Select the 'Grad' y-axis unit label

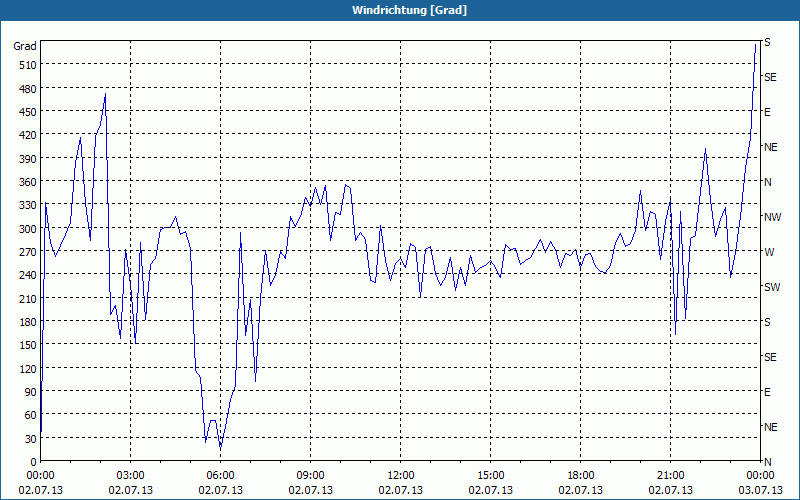pos(24,46)
